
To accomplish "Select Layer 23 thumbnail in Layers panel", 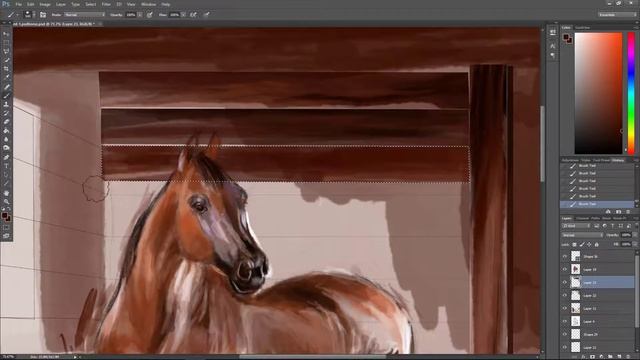I will (576, 282).
